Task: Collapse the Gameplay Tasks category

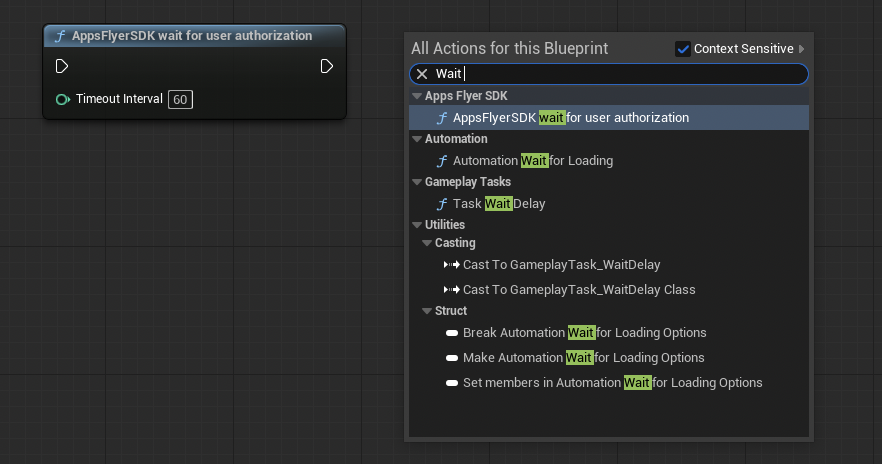Action: click(417, 182)
